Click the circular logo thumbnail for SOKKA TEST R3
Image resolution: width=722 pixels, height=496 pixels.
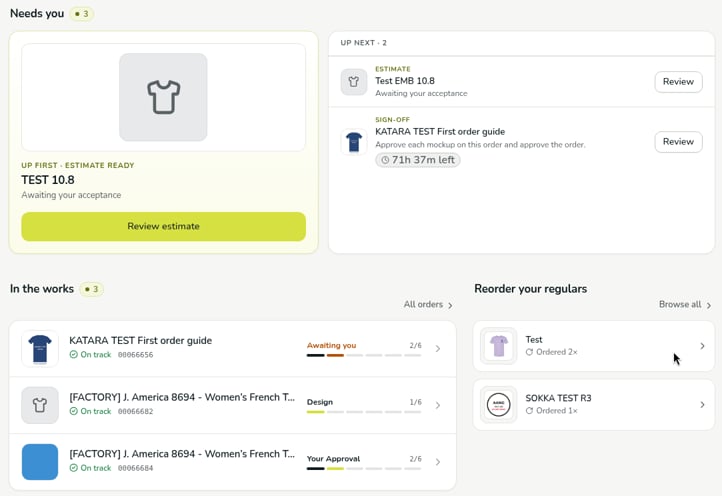[x=499, y=405]
